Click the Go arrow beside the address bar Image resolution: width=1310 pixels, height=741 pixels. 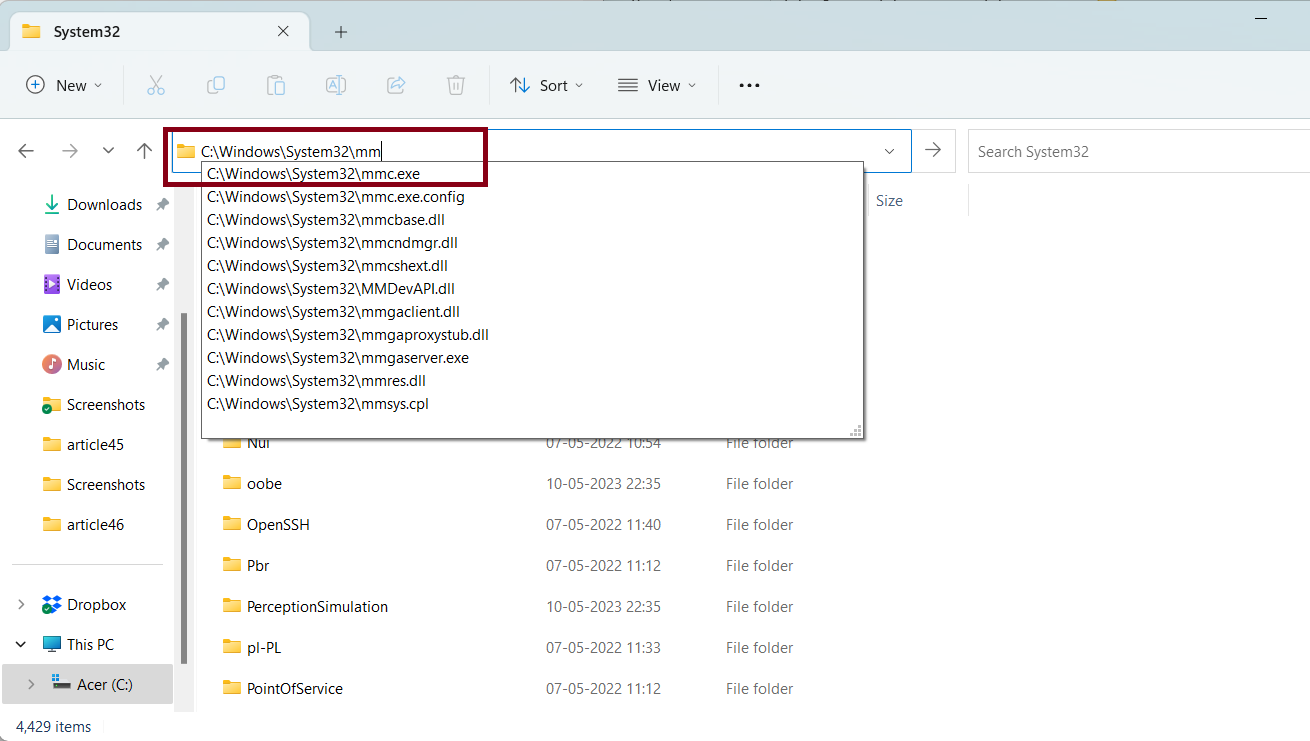[x=932, y=150]
